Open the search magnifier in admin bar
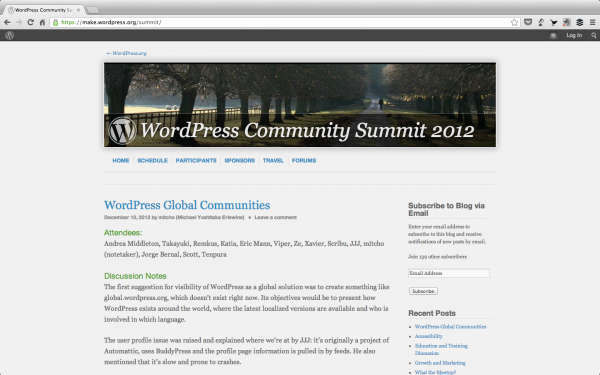 point(593,35)
